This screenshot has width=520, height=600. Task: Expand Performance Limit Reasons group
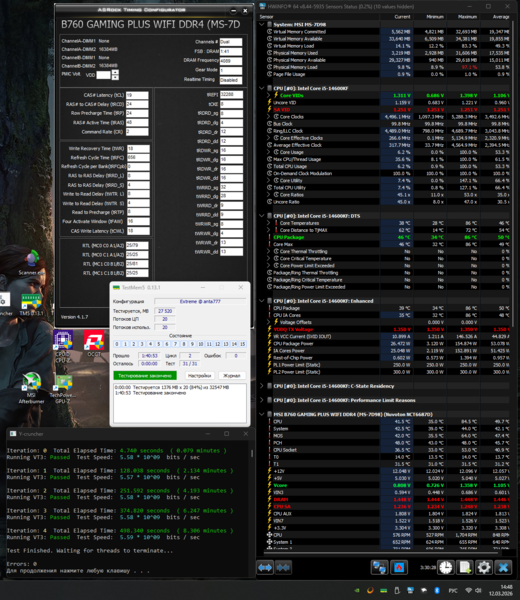pos(262,400)
